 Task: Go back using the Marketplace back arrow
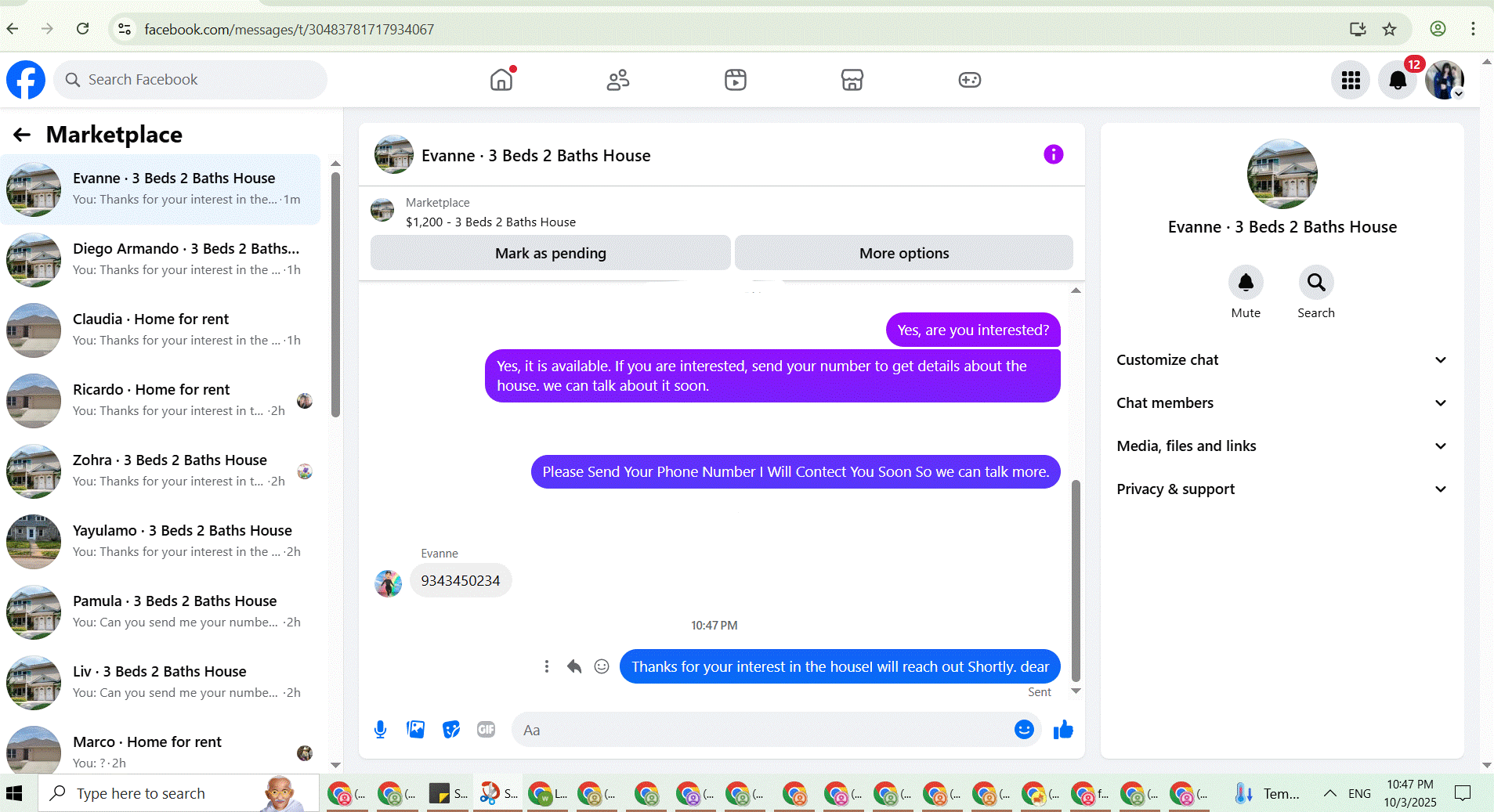(22, 135)
